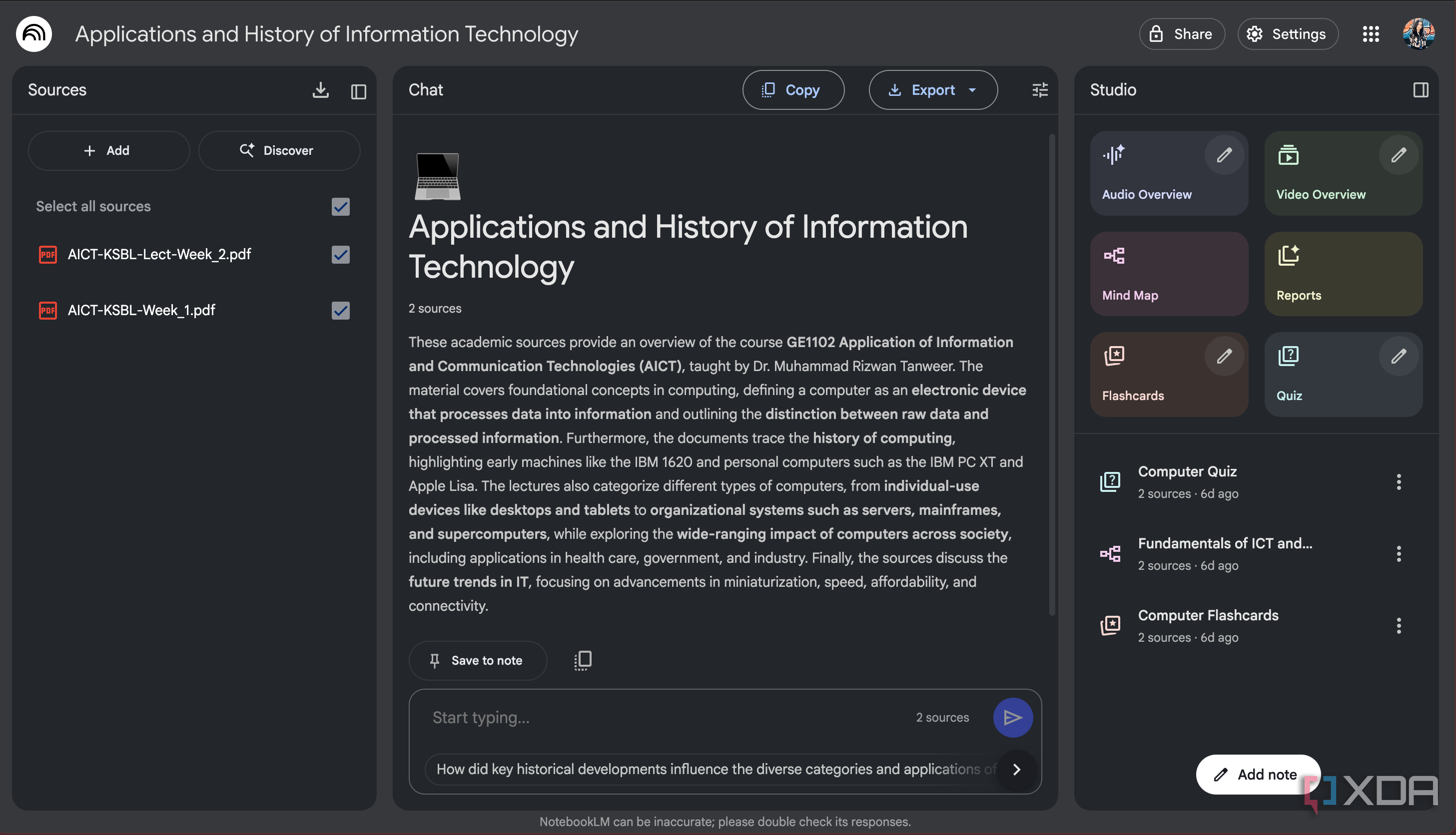Open the AICT-KSBL-Week_1.pdf source

[x=141, y=310]
